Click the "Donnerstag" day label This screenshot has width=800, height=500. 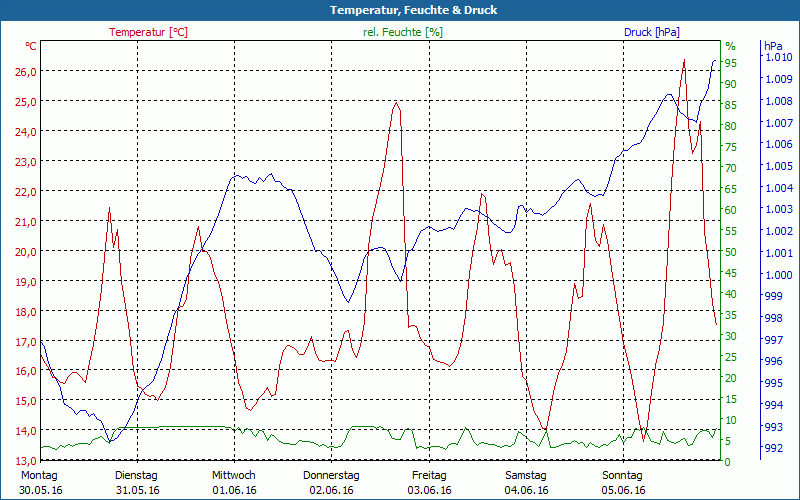point(331,475)
